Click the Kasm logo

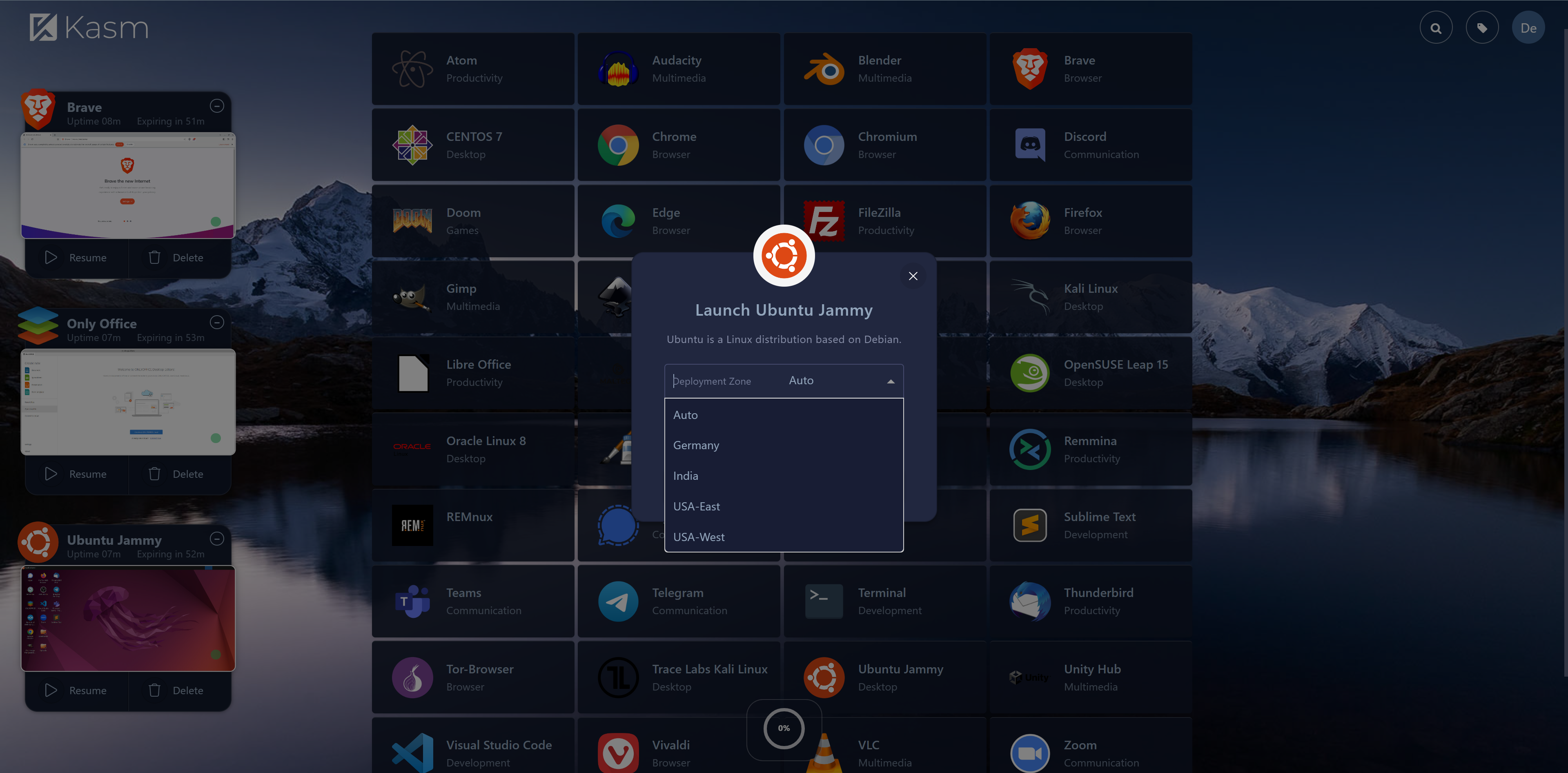pos(89,27)
